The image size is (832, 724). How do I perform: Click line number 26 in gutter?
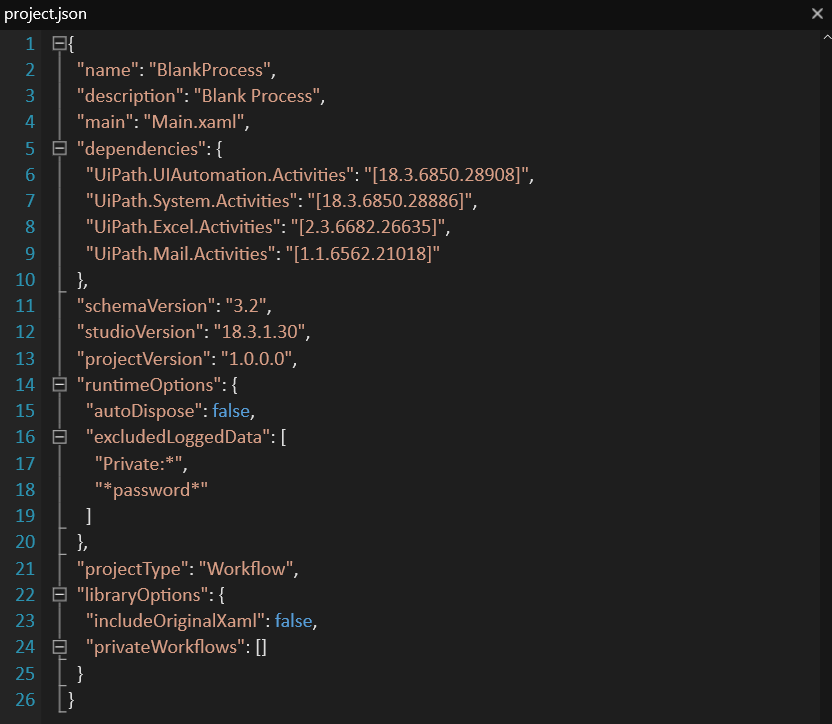25,700
